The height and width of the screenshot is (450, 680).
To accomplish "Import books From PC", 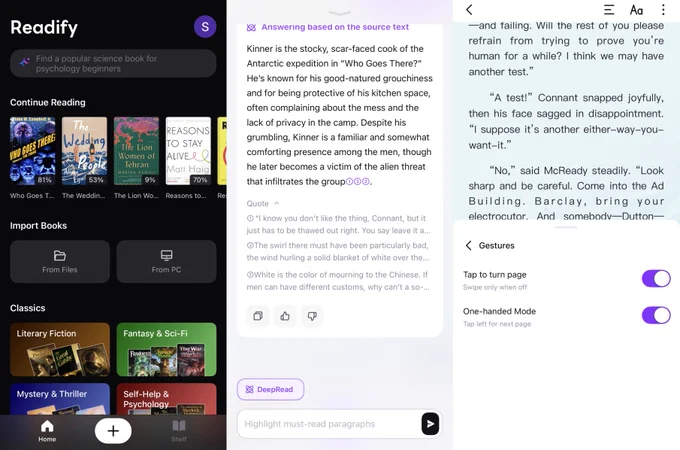I will click(x=166, y=261).
